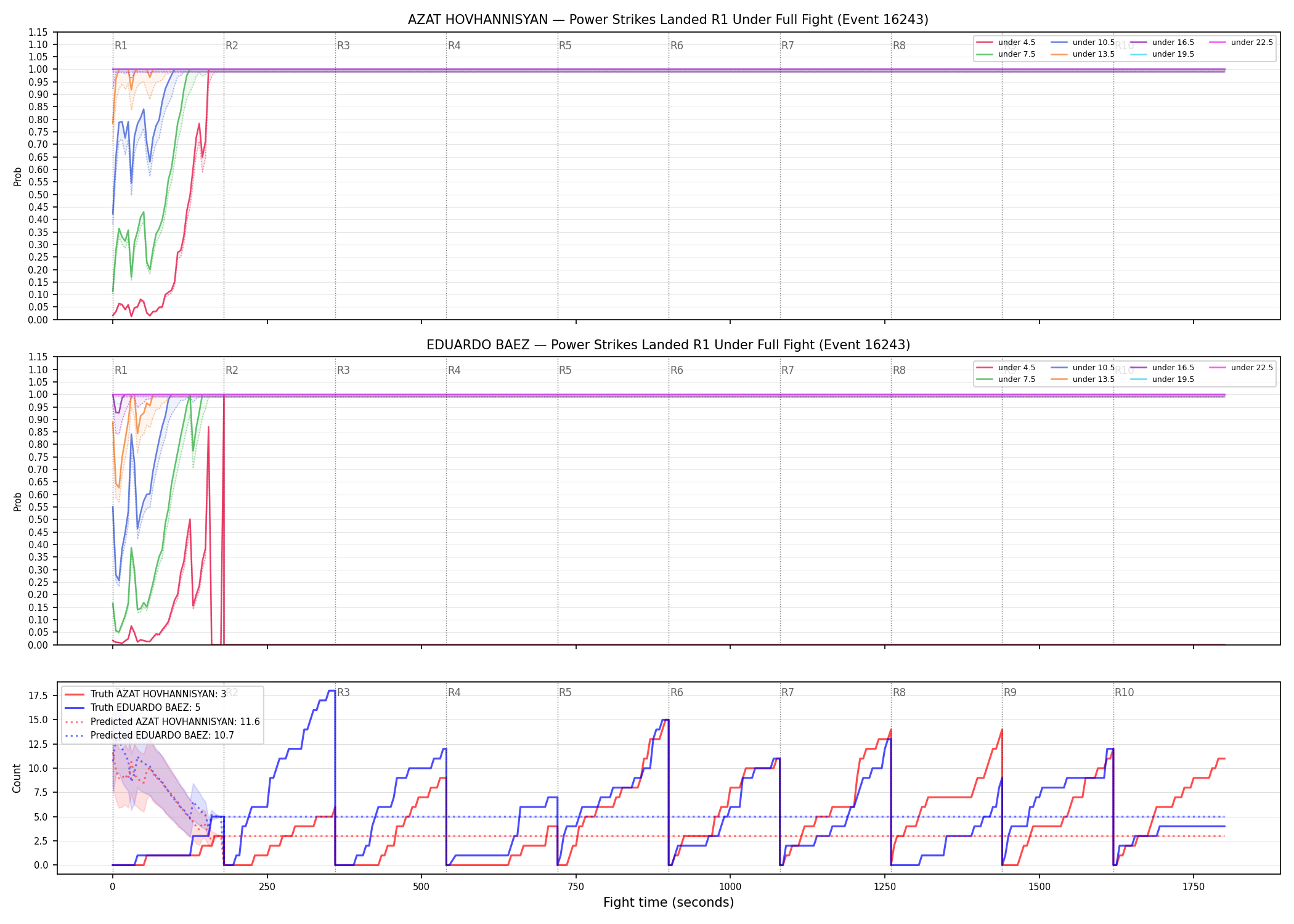The image size is (1294, 924).
Task: Click the x-axis tick label 750
Action: tap(576, 886)
